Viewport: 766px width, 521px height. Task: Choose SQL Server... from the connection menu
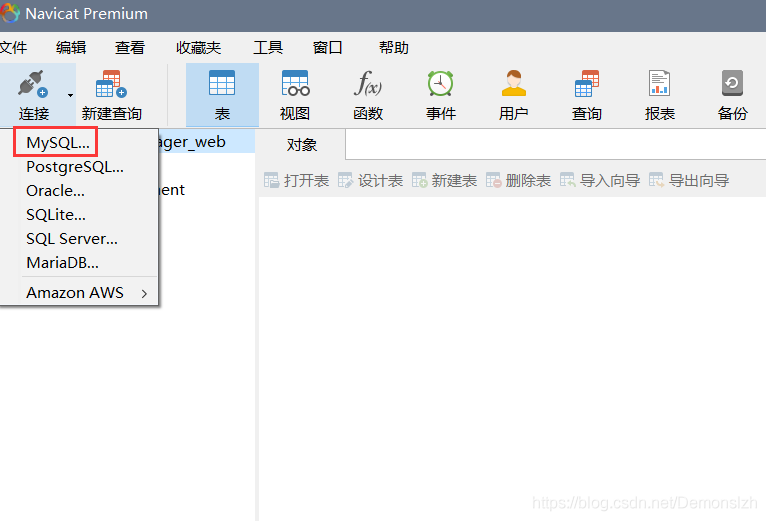(72, 239)
